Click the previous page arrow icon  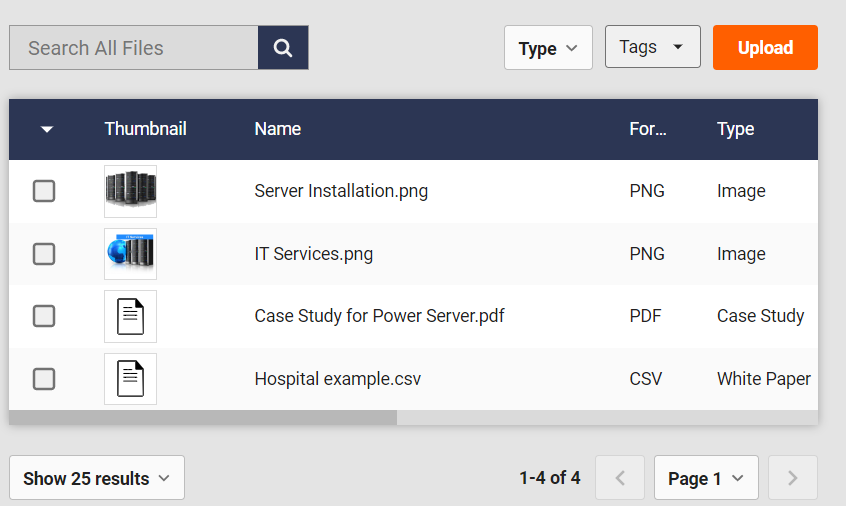tap(620, 478)
